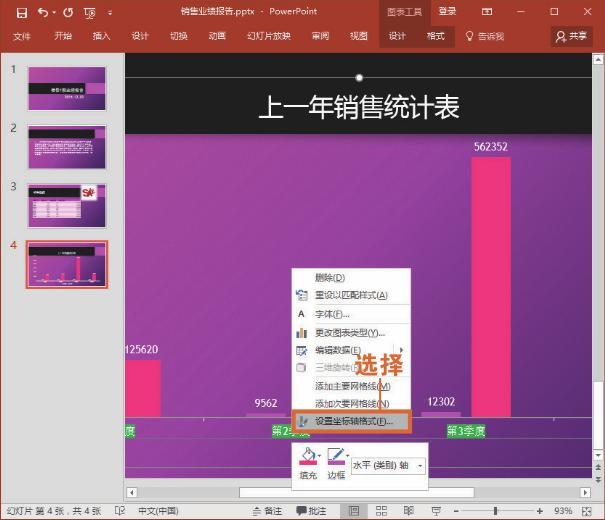
Task: Switch to the 开始 ribbon tab
Action: pyautogui.click(x=63, y=36)
